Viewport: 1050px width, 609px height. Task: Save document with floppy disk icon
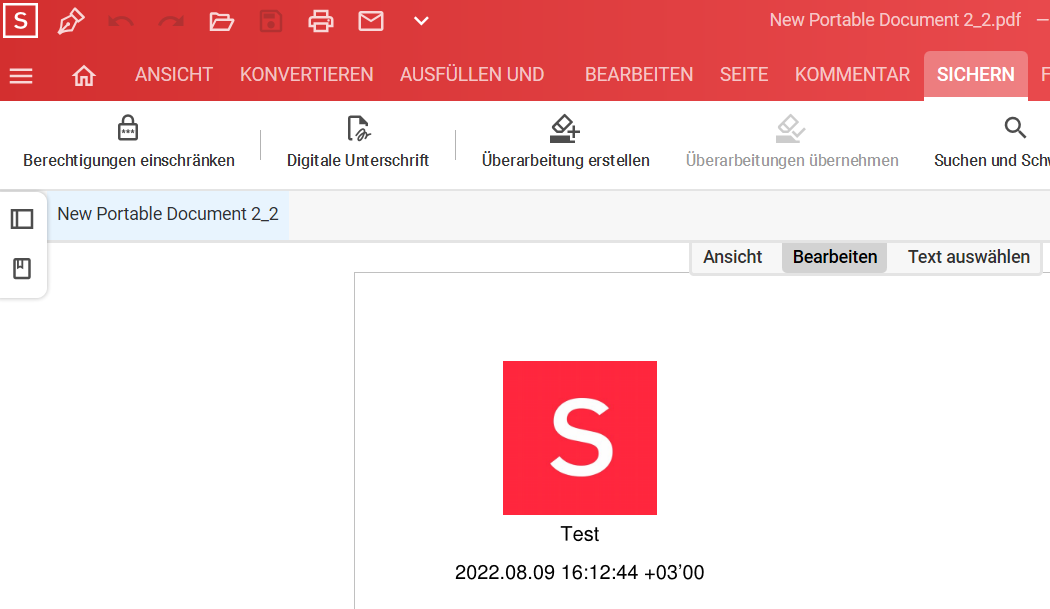tap(271, 21)
